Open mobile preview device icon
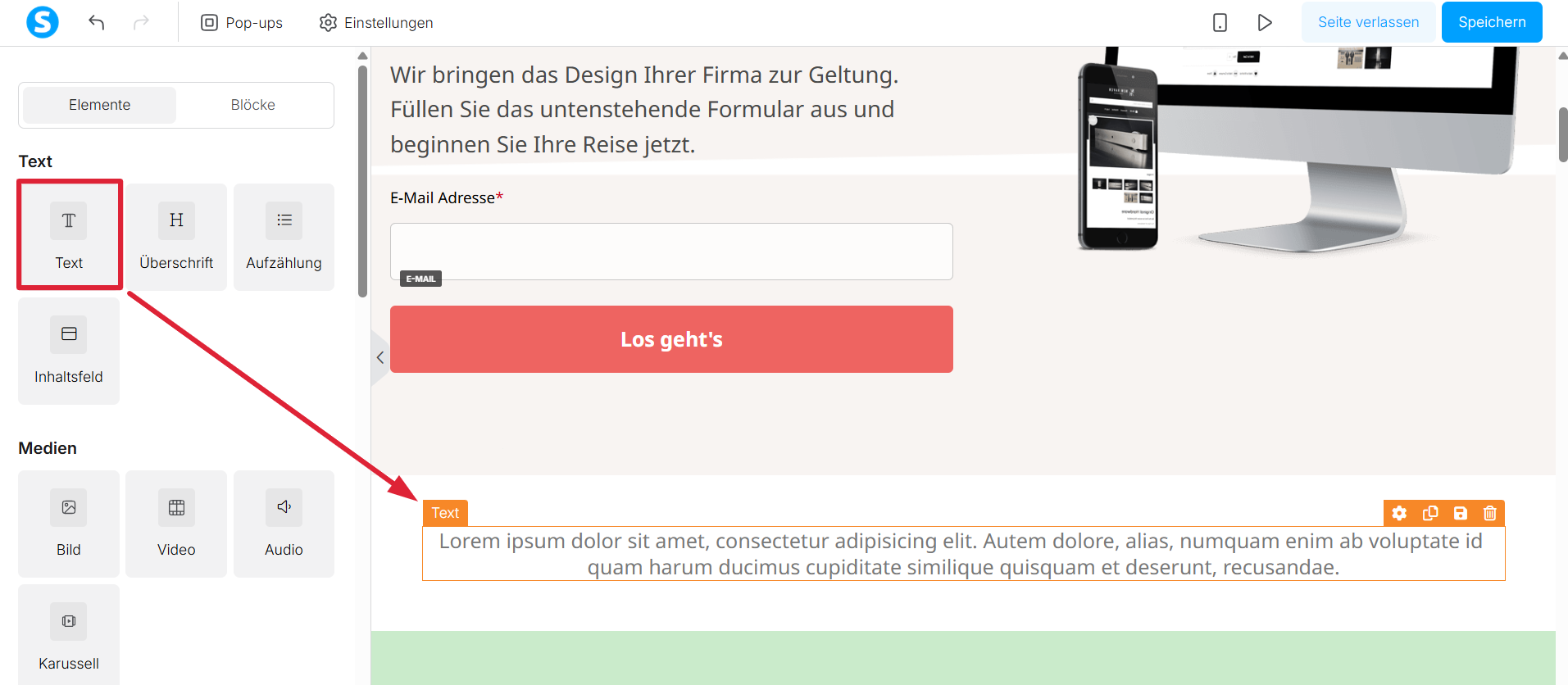 point(1220,22)
